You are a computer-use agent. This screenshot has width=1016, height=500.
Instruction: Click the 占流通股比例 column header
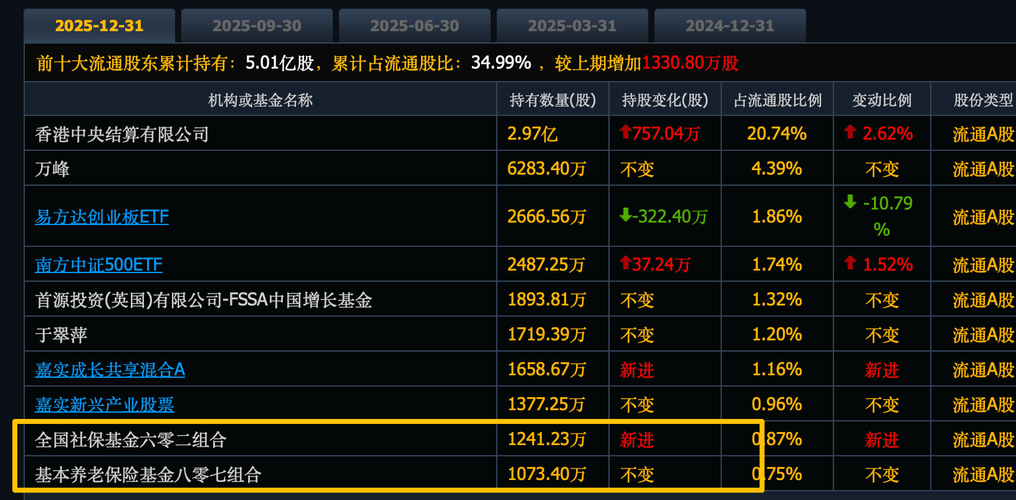pyautogui.click(x=778, y=100)
